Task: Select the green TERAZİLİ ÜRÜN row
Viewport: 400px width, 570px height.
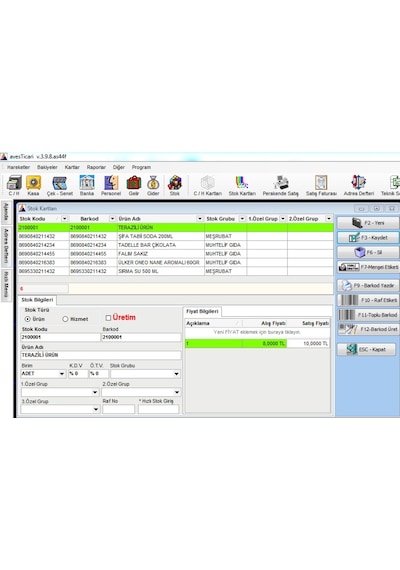Action: [176, 228]
